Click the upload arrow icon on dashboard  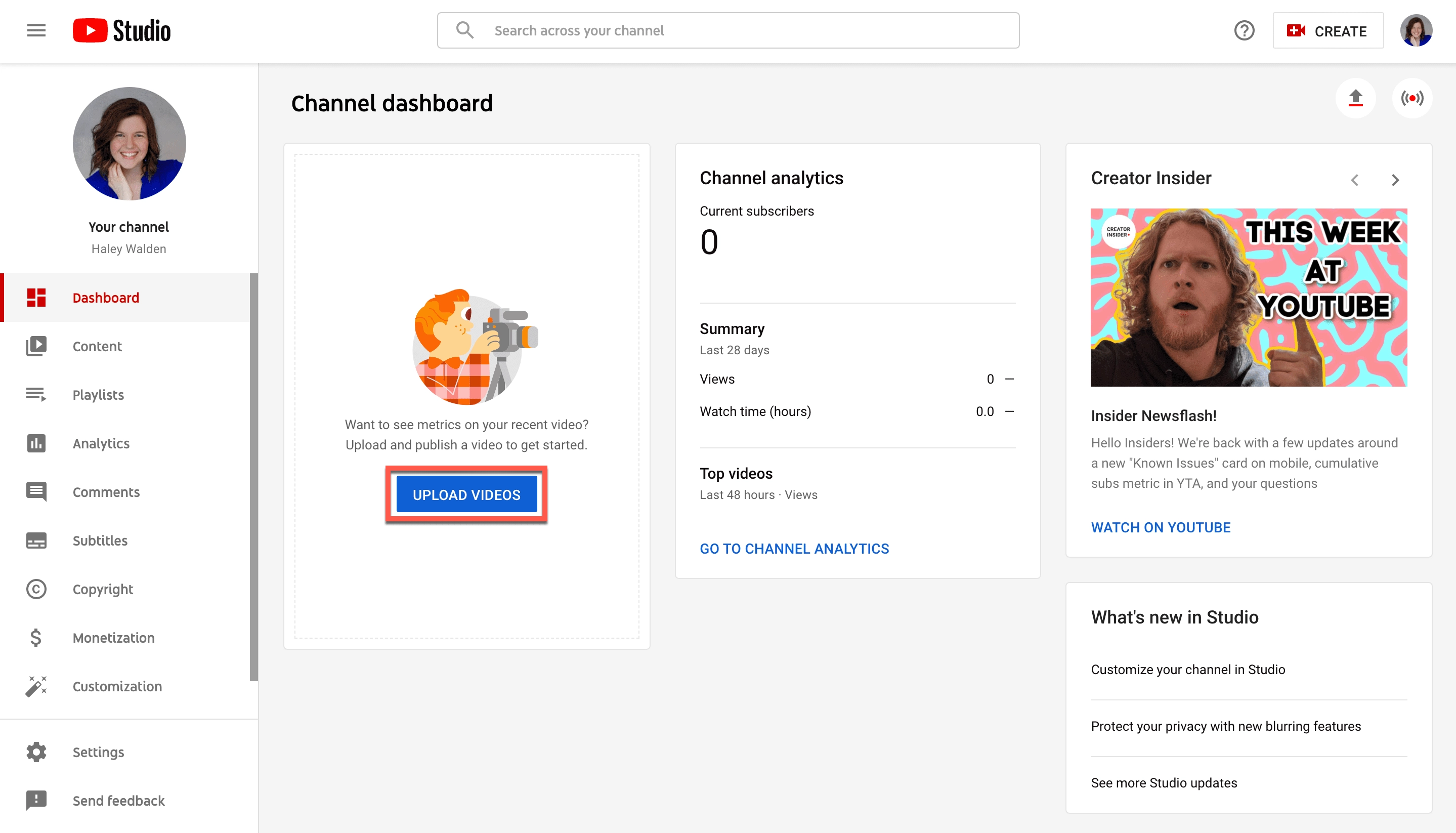[x=1355, y=98]
